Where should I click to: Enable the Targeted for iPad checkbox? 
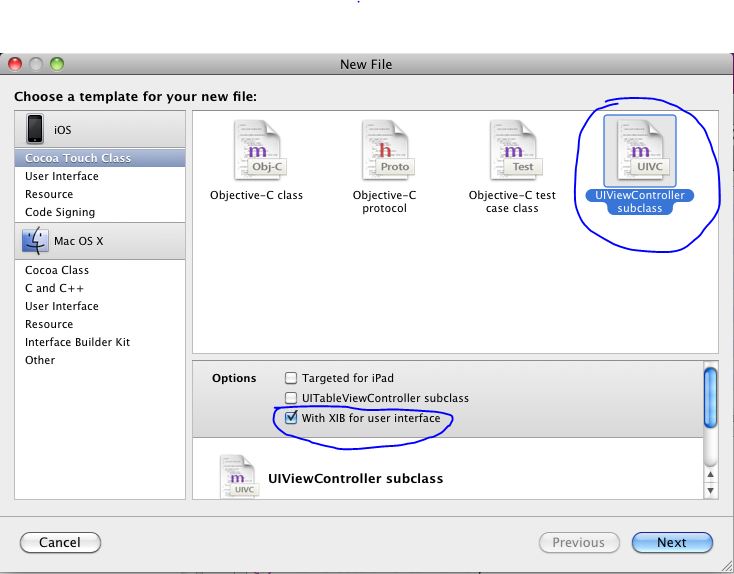pyautogui.click(x=292, y=378)
